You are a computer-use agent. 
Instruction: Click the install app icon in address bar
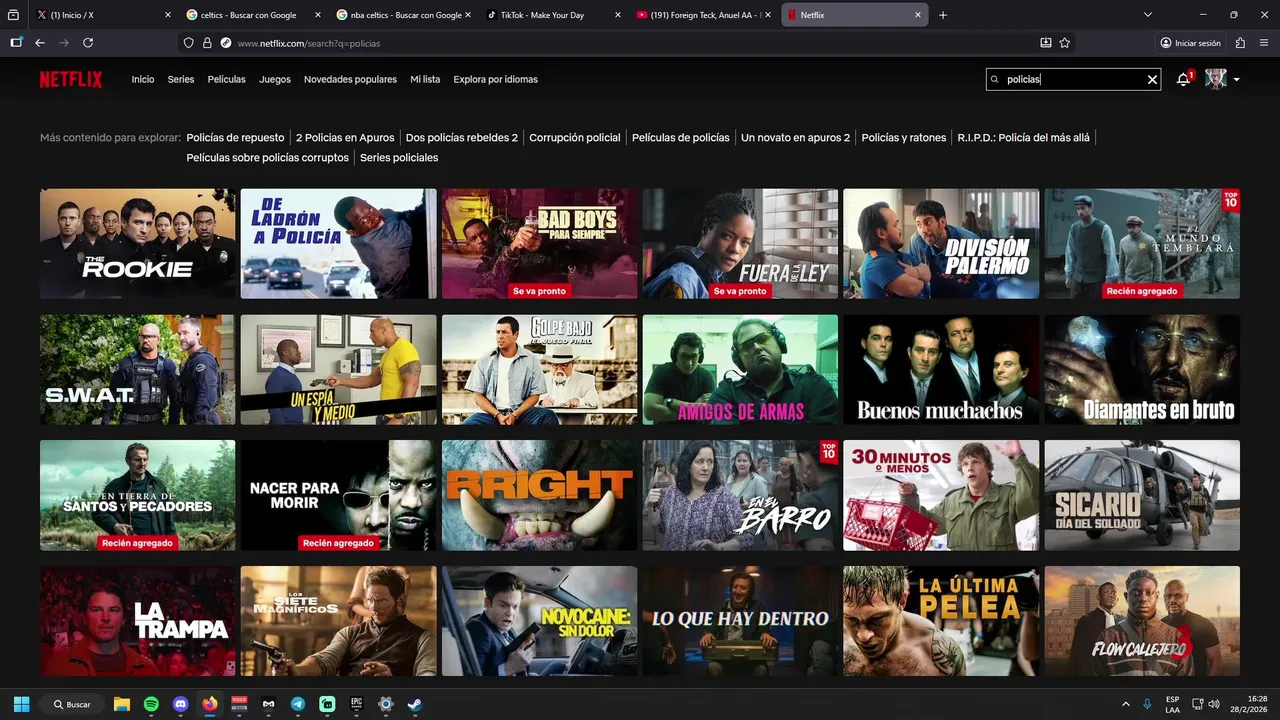(1046, 43)
